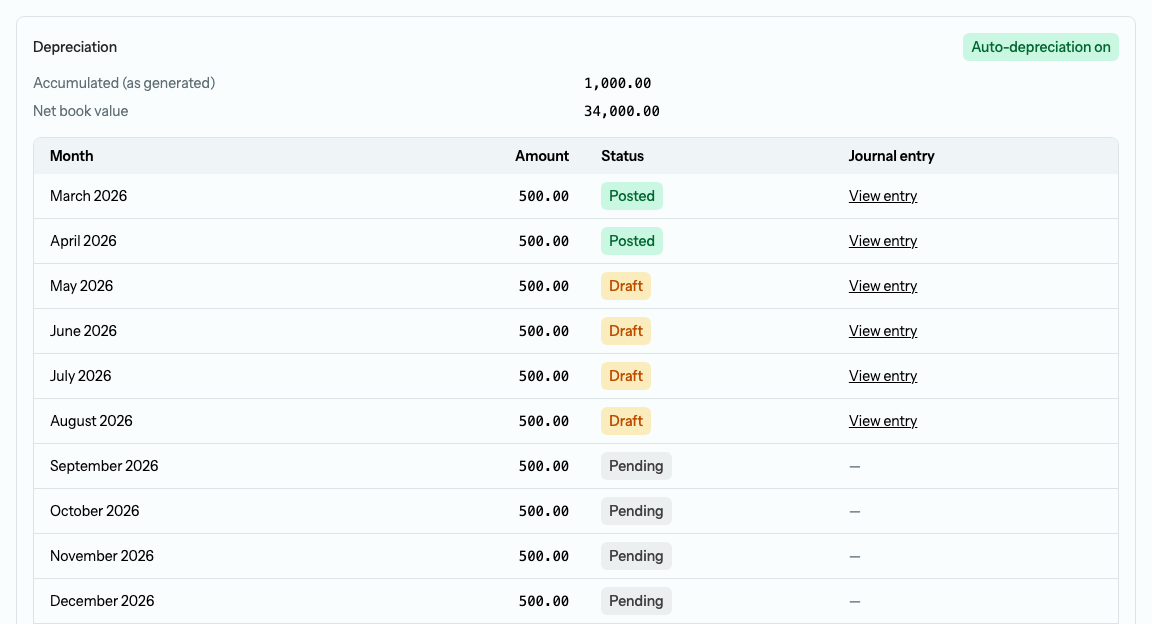The height and width of the screenshot is (624, 1152).
Task: Open View entry link for August 2026
Action: (882, 421)
